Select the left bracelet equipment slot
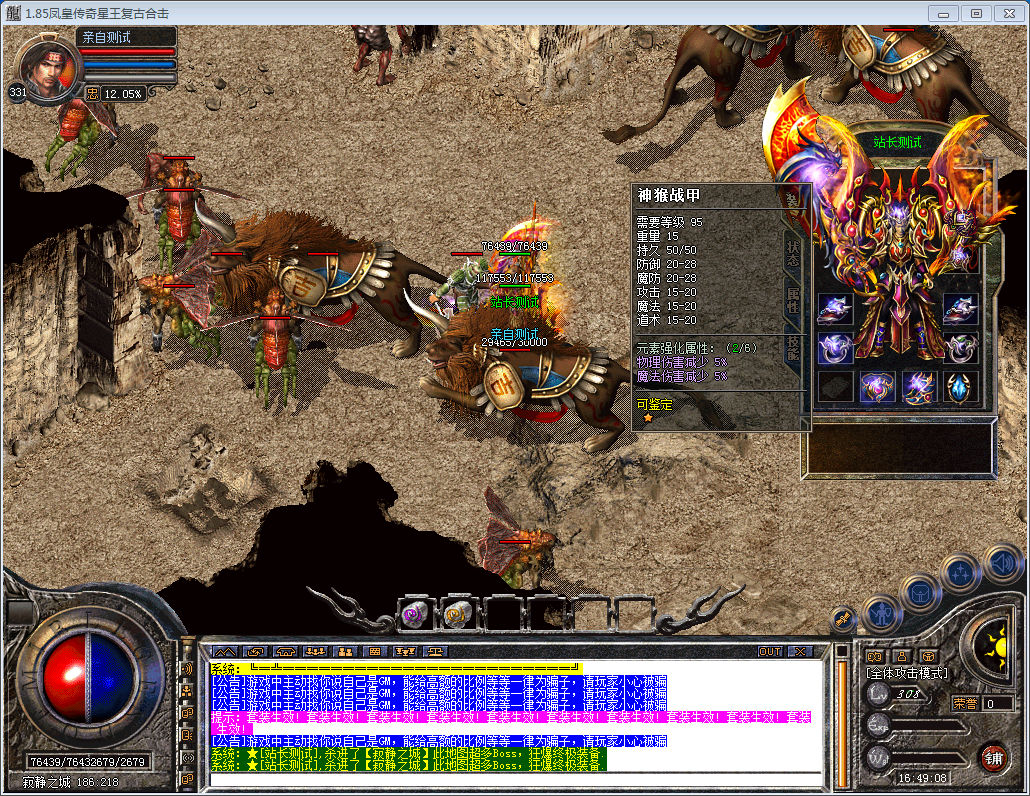 click(x=836, y=309)
